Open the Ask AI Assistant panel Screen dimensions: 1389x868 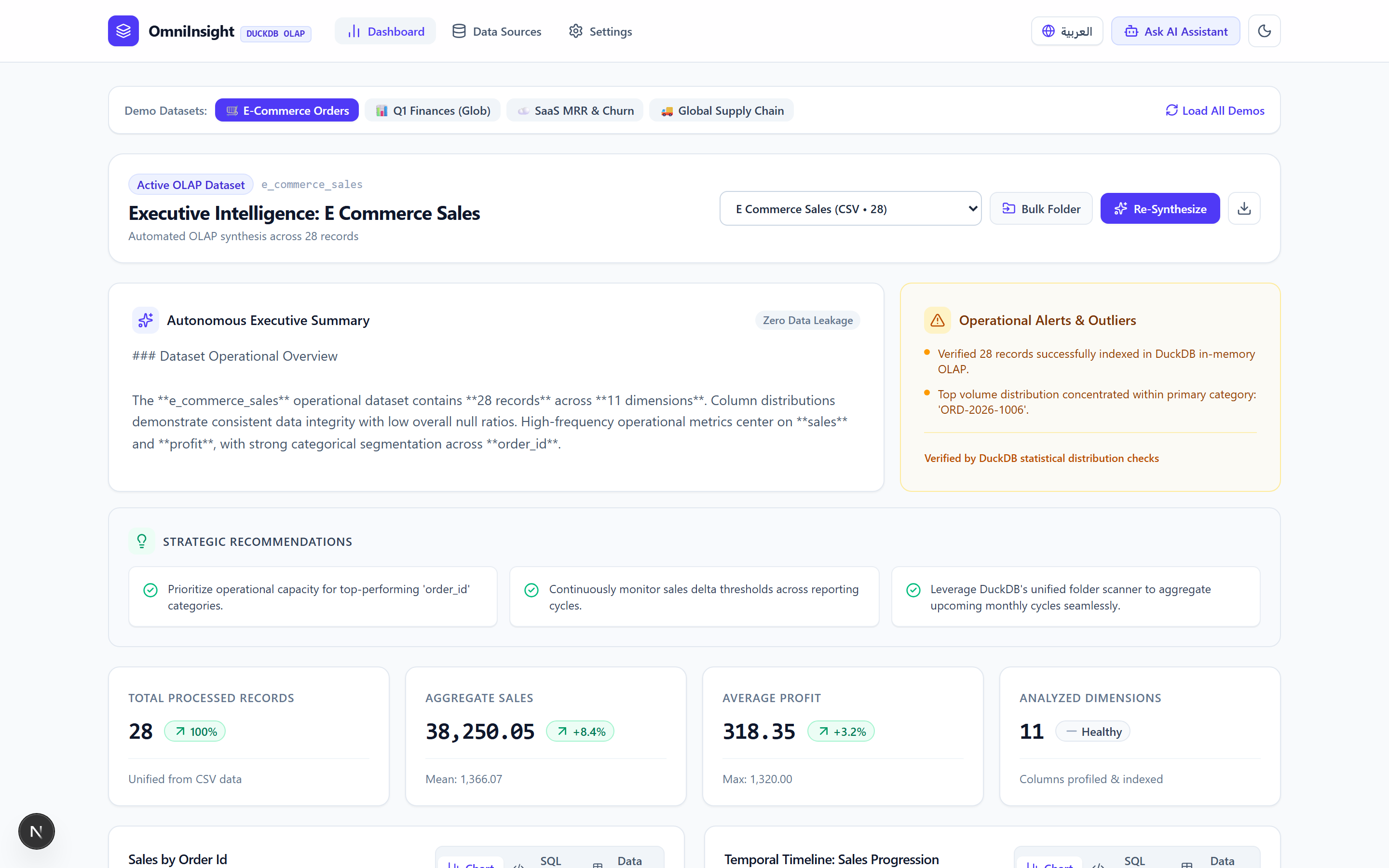1175,31
